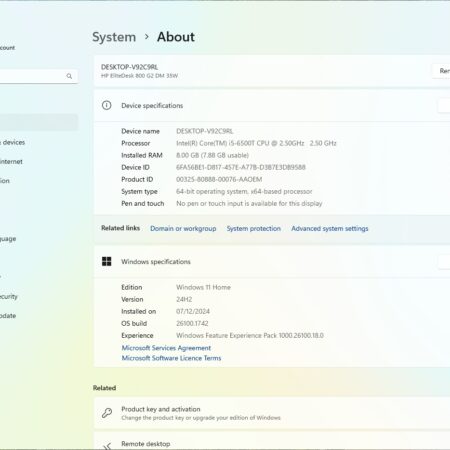The height and width of the screenshot is (450, 450).
Task: Open Product key and activation settings
Action: tap(272, 413)
